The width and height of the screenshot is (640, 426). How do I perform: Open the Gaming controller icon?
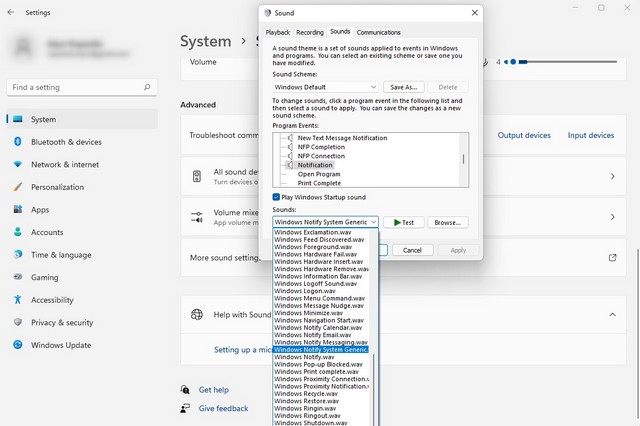18,277
